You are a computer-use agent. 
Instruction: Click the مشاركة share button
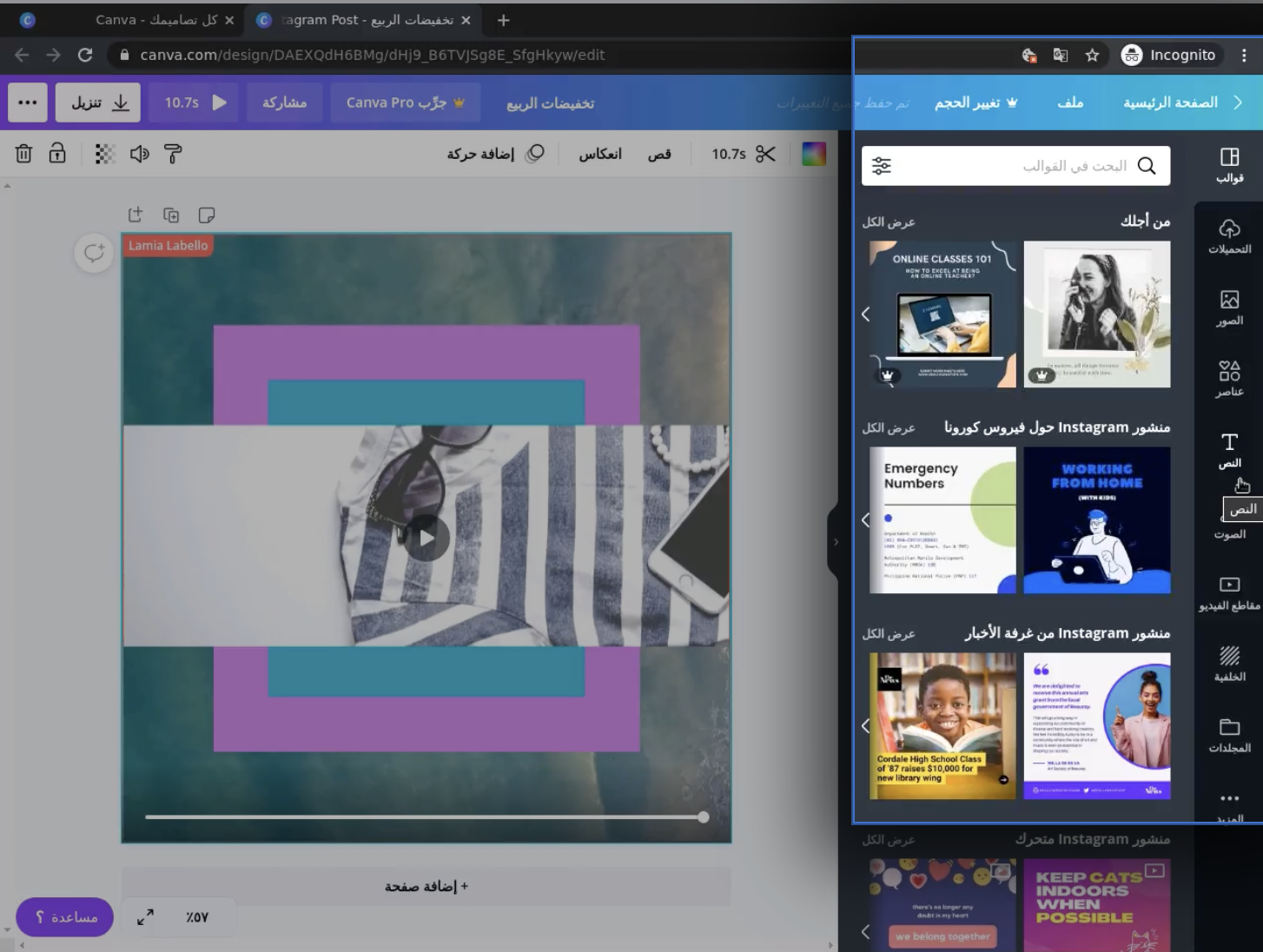(285, 102)
